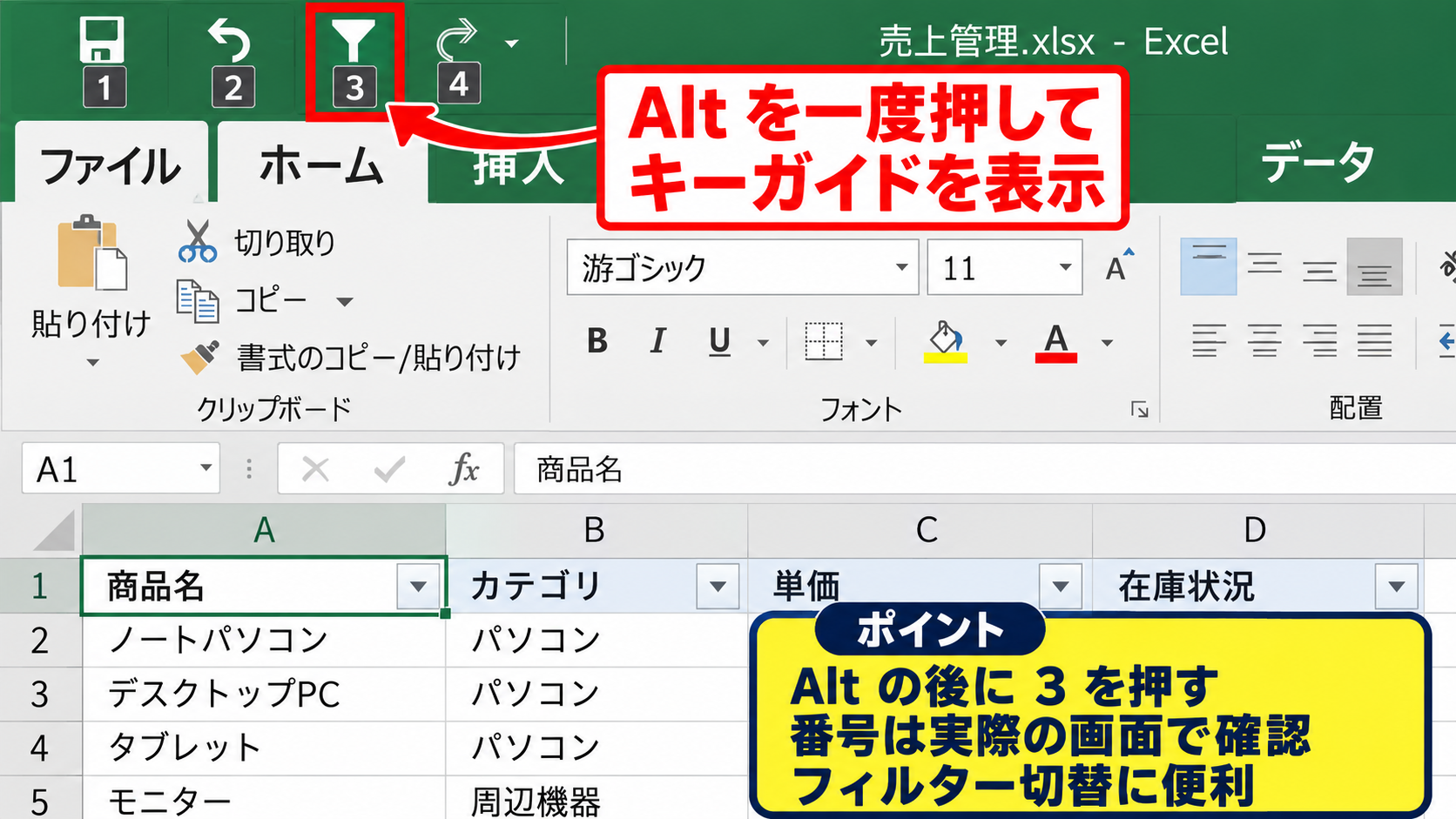Screen dimensions: 1456x819
Task: Copy selection using the コピー button
Action: tap(270, 300)
